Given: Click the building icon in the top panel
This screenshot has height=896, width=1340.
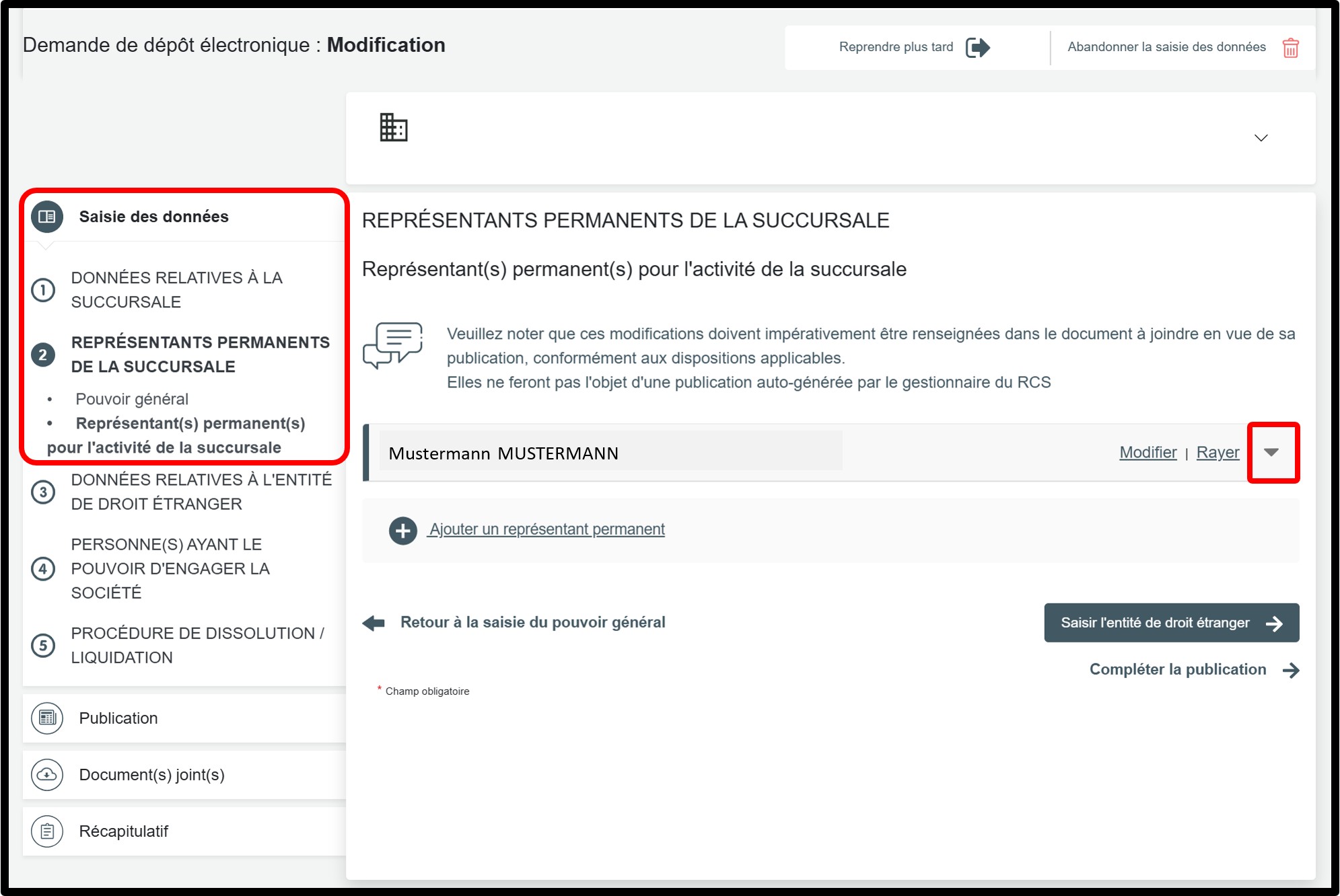Looking at the screenshot, I should click(394, 127).
